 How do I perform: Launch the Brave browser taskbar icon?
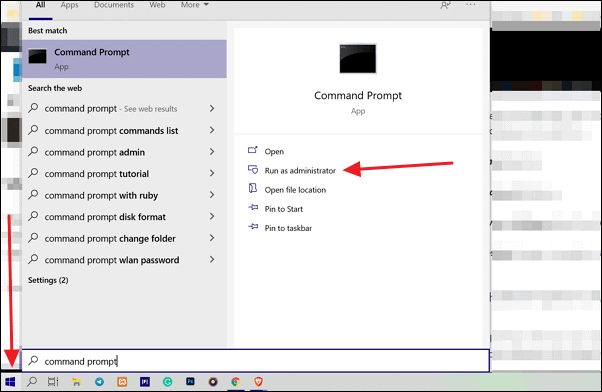click(258, 382)
